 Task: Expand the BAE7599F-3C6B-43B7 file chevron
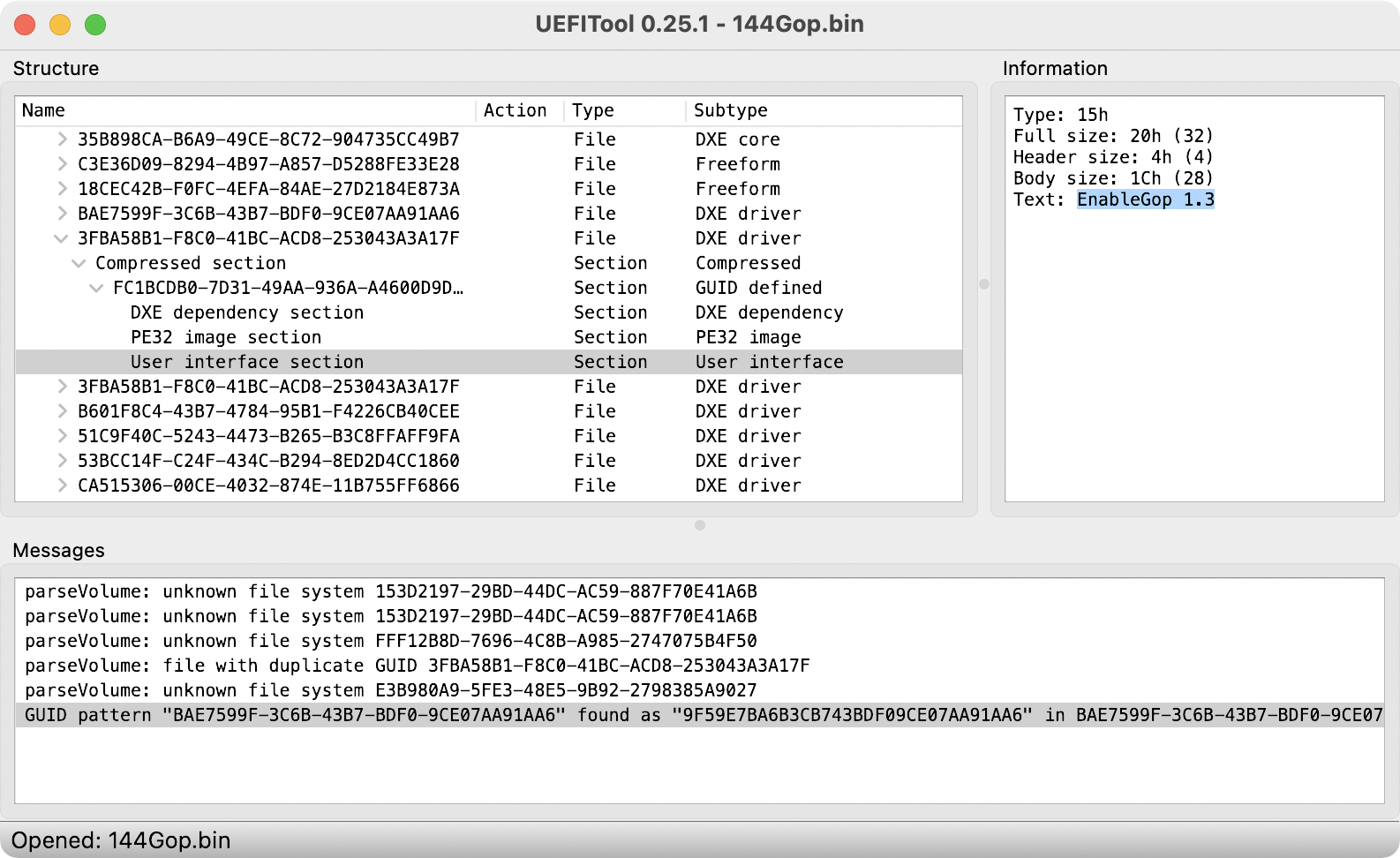point(62,213)
